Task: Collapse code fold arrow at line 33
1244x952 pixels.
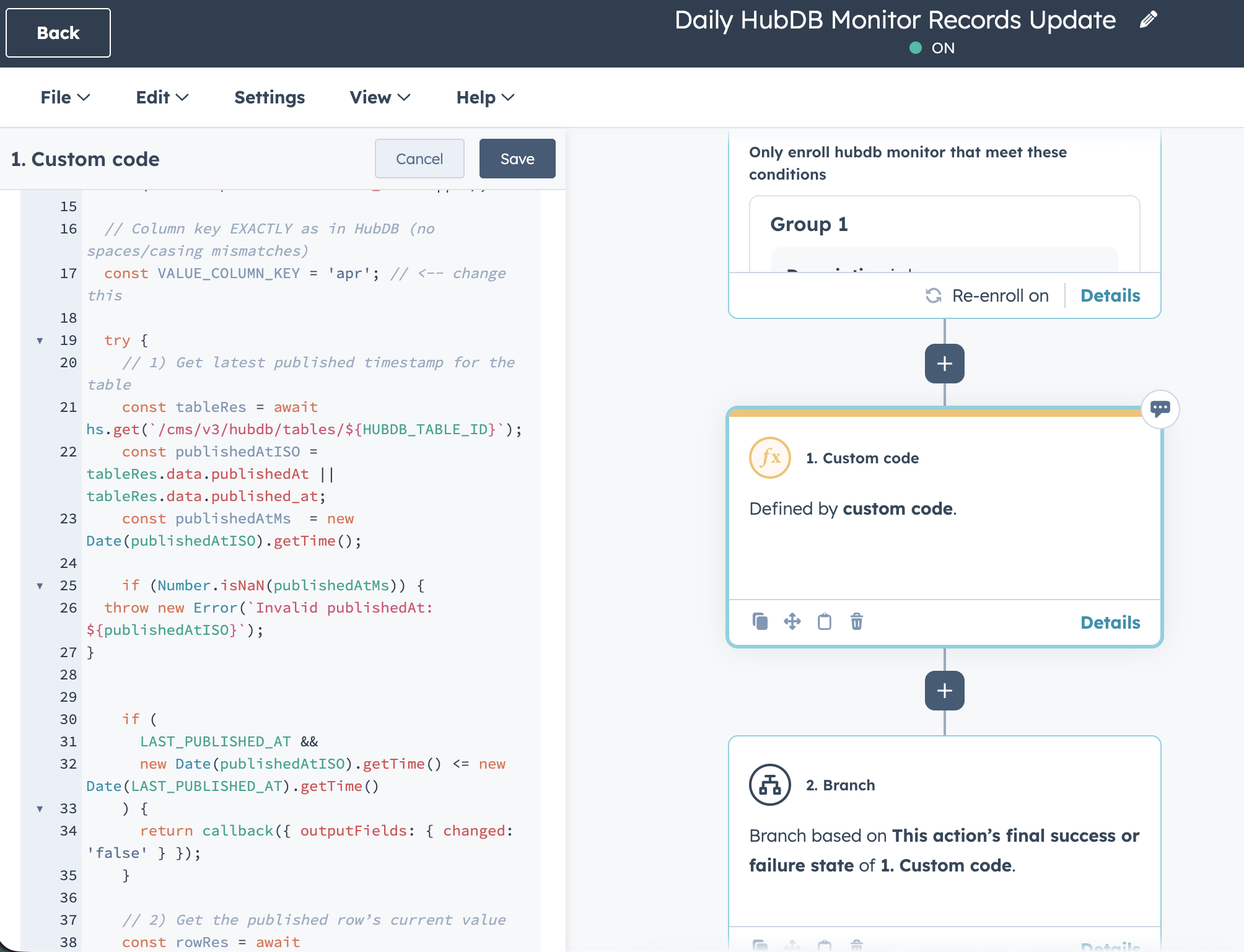Action: 40,809
